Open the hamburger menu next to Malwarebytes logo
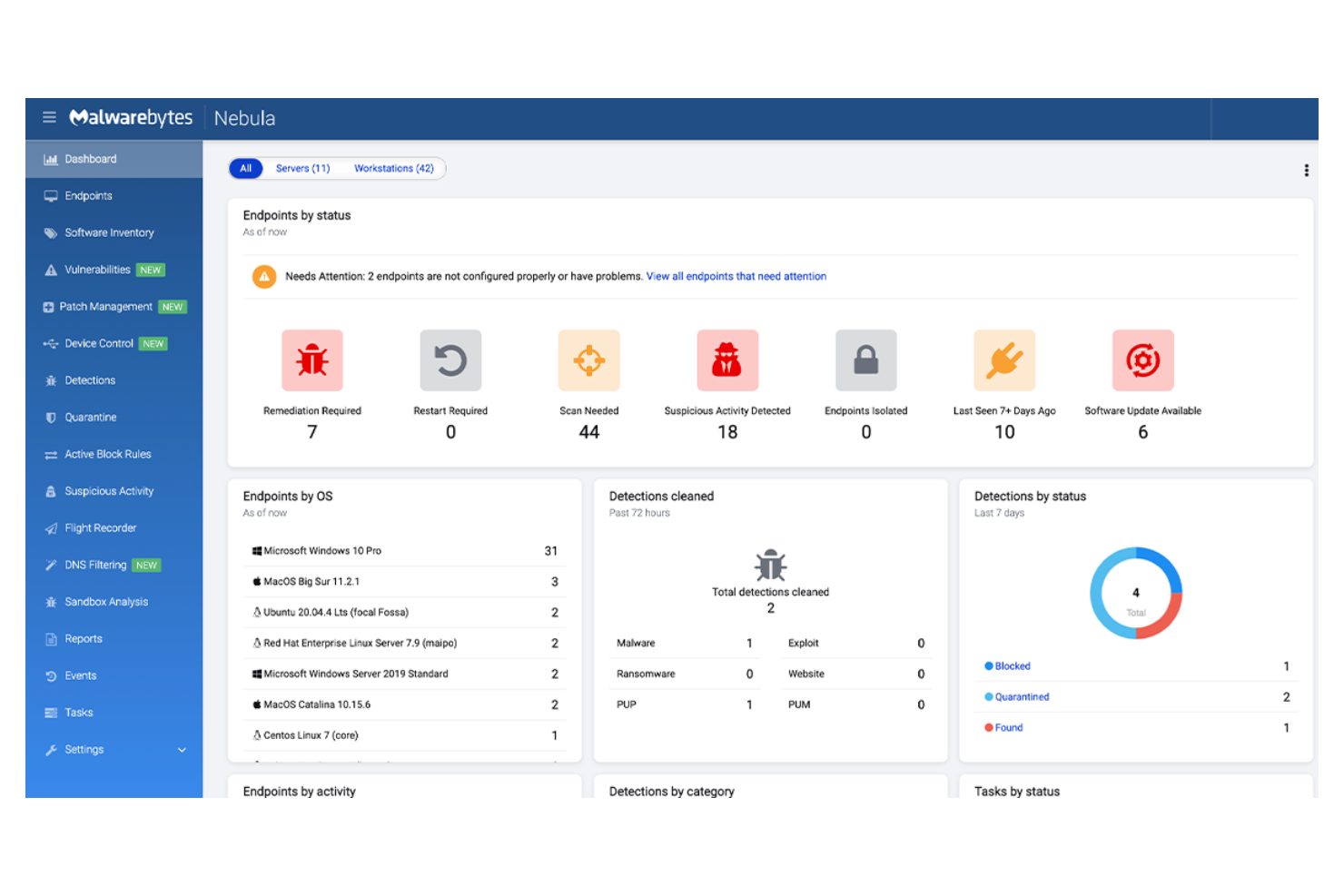1344x896 pixels. 49,117
